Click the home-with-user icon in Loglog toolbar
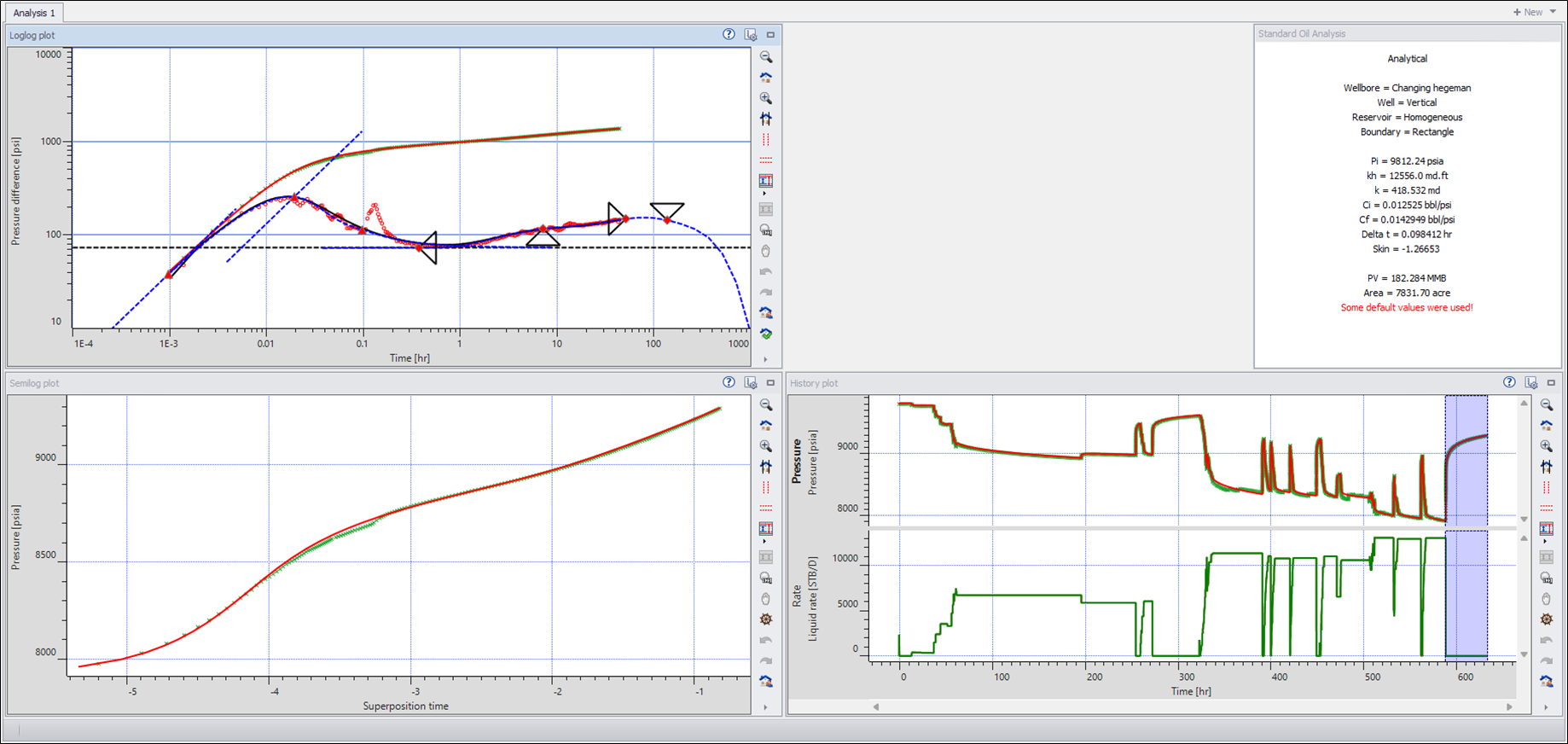Image resolution: width=1568 pixels, height=744 pixels. pyautogui.click(x=766, y=313)
